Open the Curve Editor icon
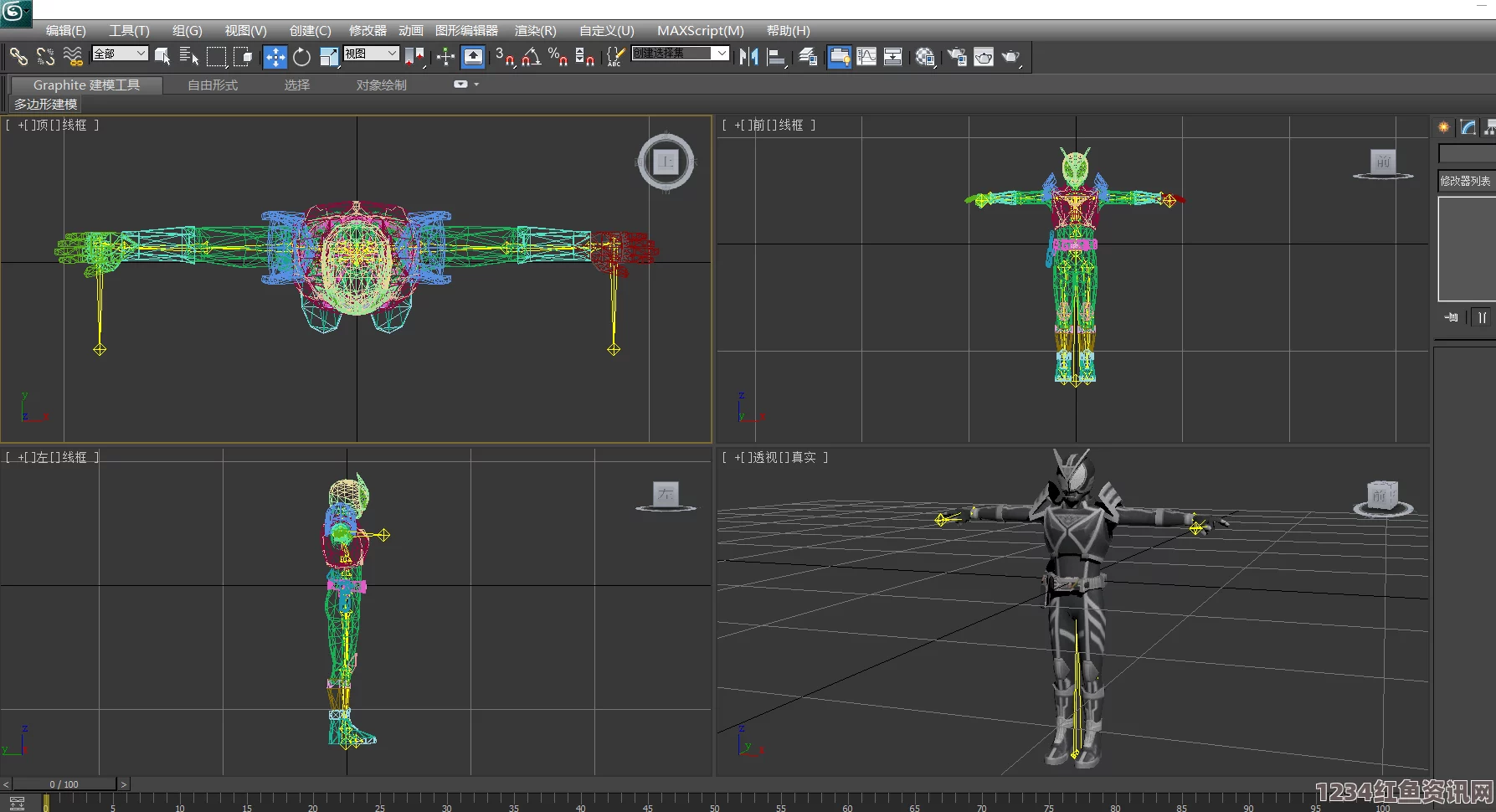The width and height of the screenshot is (1496, 812). (x=867, y=56)
